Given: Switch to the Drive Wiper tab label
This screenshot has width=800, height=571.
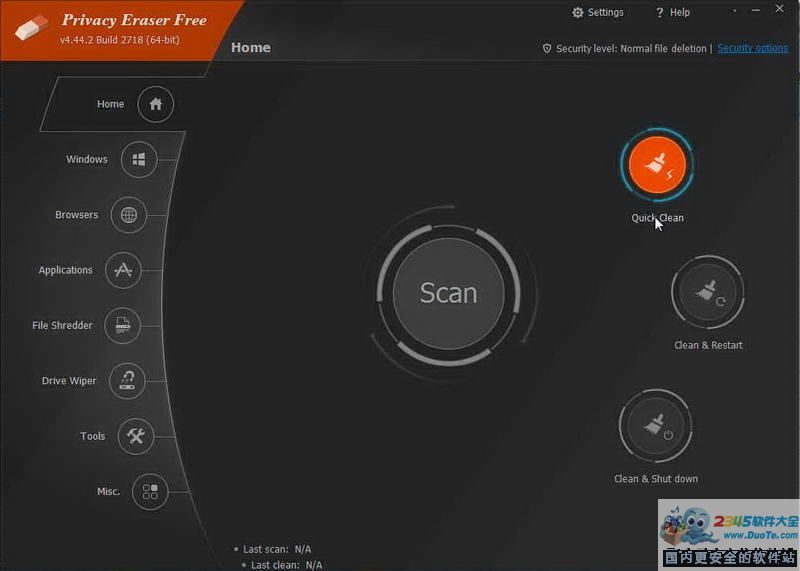Looking at the screenshot, I should pyautogui.click(x=69, y=381).
